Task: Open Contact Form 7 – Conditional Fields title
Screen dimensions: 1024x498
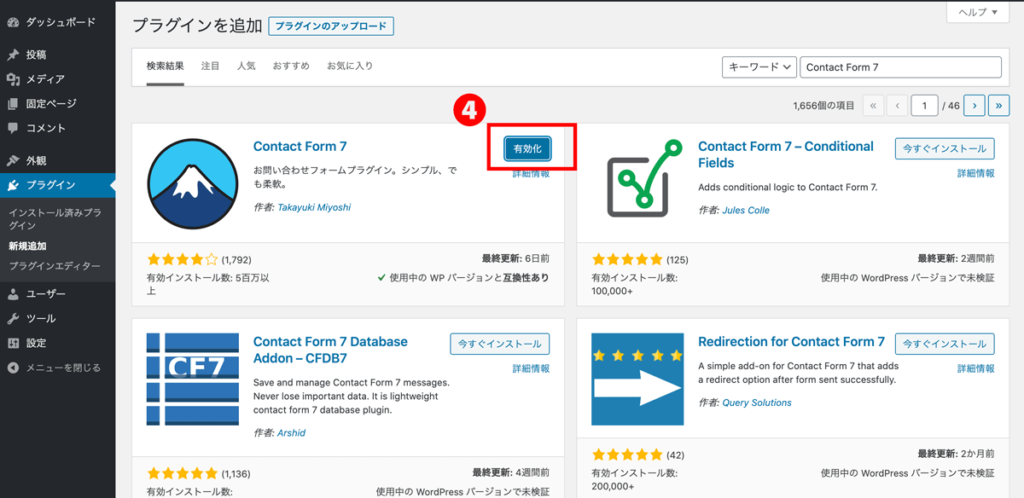Action: point(786,155)
